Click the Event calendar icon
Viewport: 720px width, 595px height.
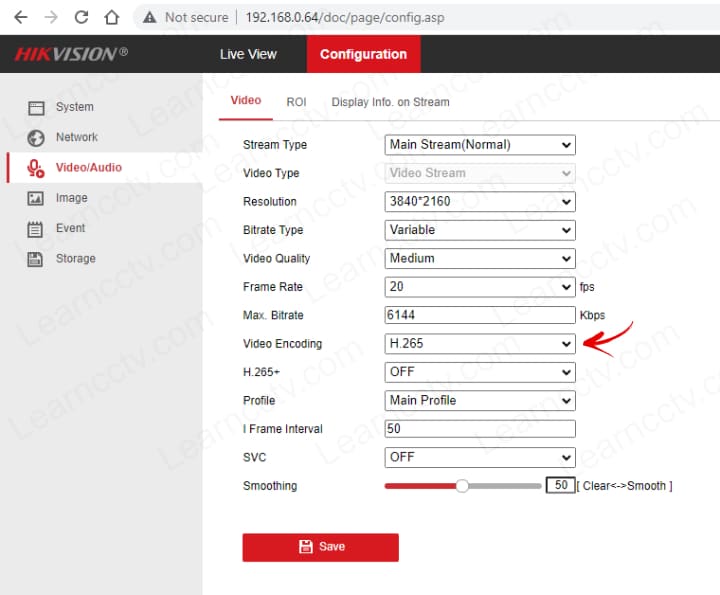(36, 229)
